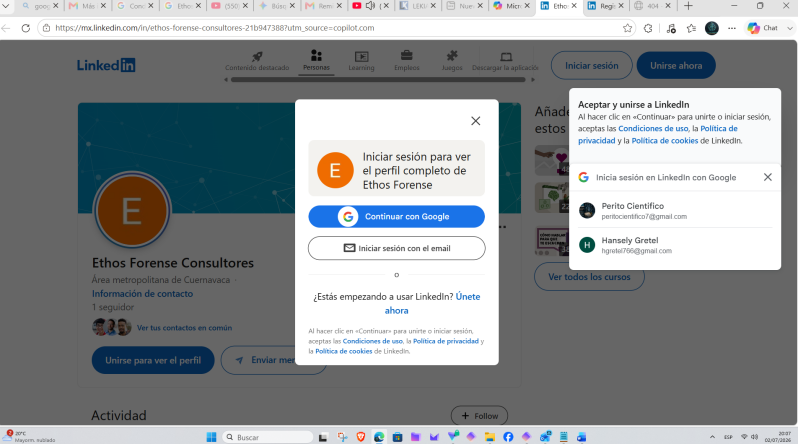Show hidden system tray icons chevron
The width and height of the screenshot is (798, 444).
(712, 437)
